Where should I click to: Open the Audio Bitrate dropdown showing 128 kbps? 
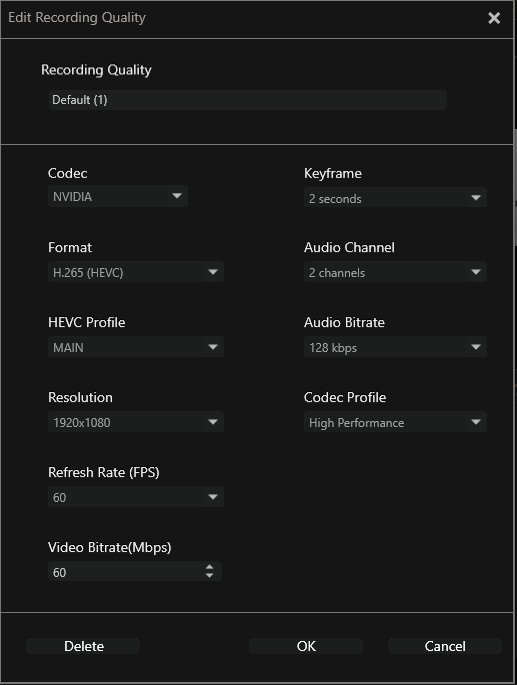click(x=395, y=347)
